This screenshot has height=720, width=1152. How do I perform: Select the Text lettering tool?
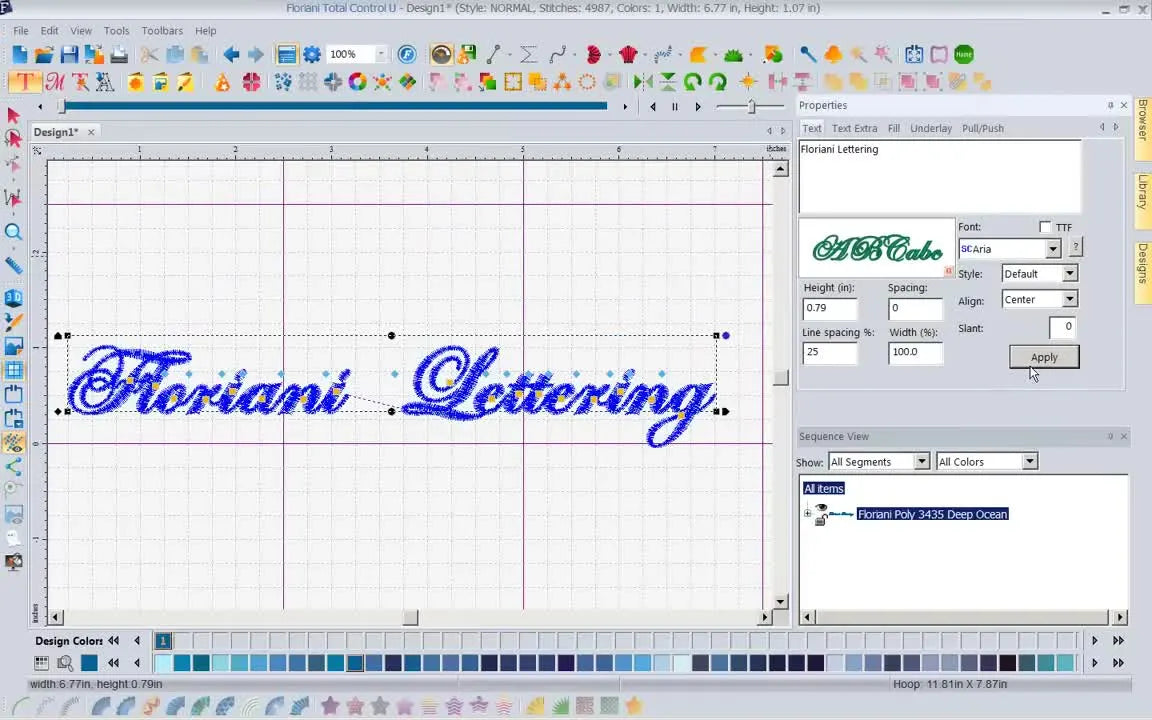[25, 82]
